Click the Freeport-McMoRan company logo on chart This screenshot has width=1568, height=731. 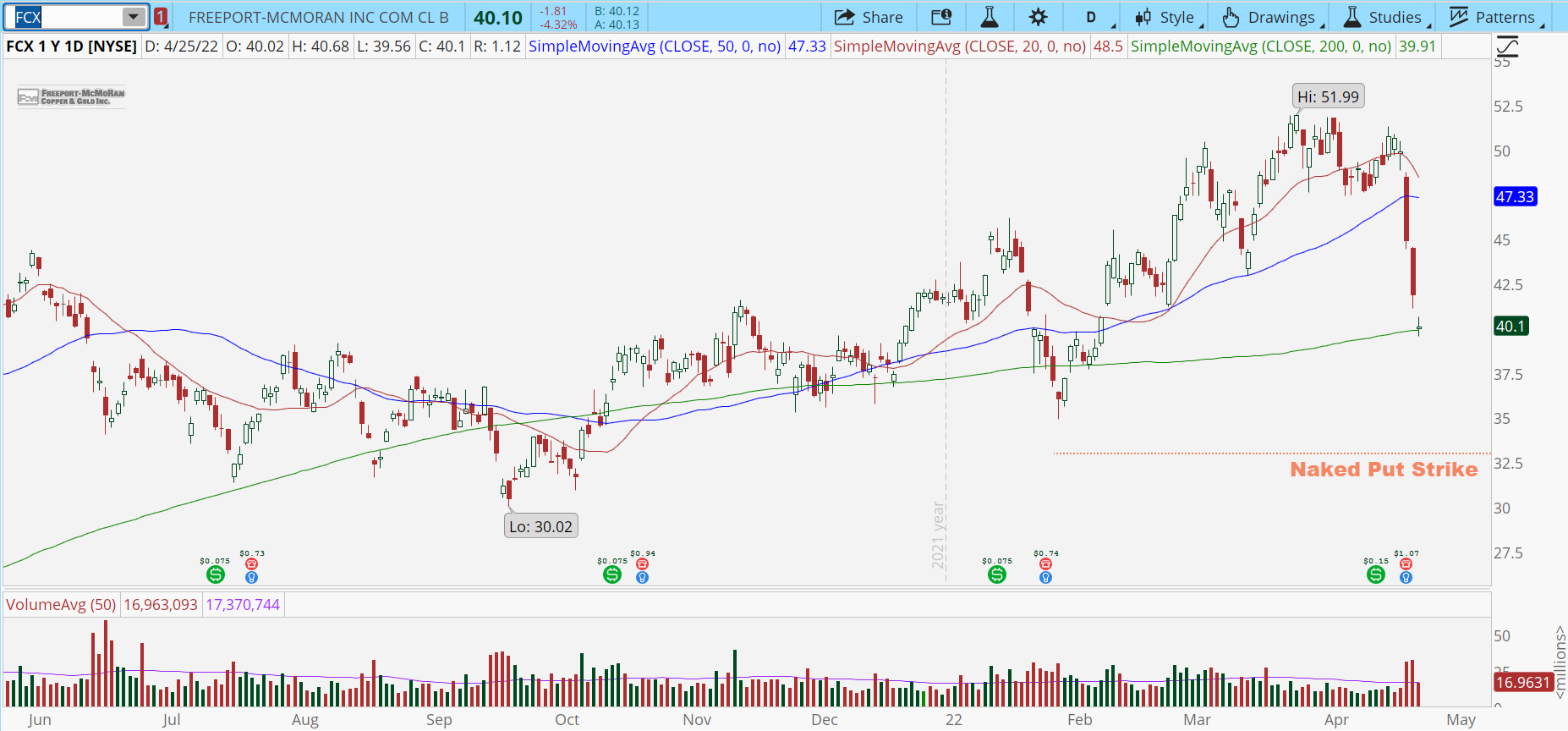(x=71, y=97)
